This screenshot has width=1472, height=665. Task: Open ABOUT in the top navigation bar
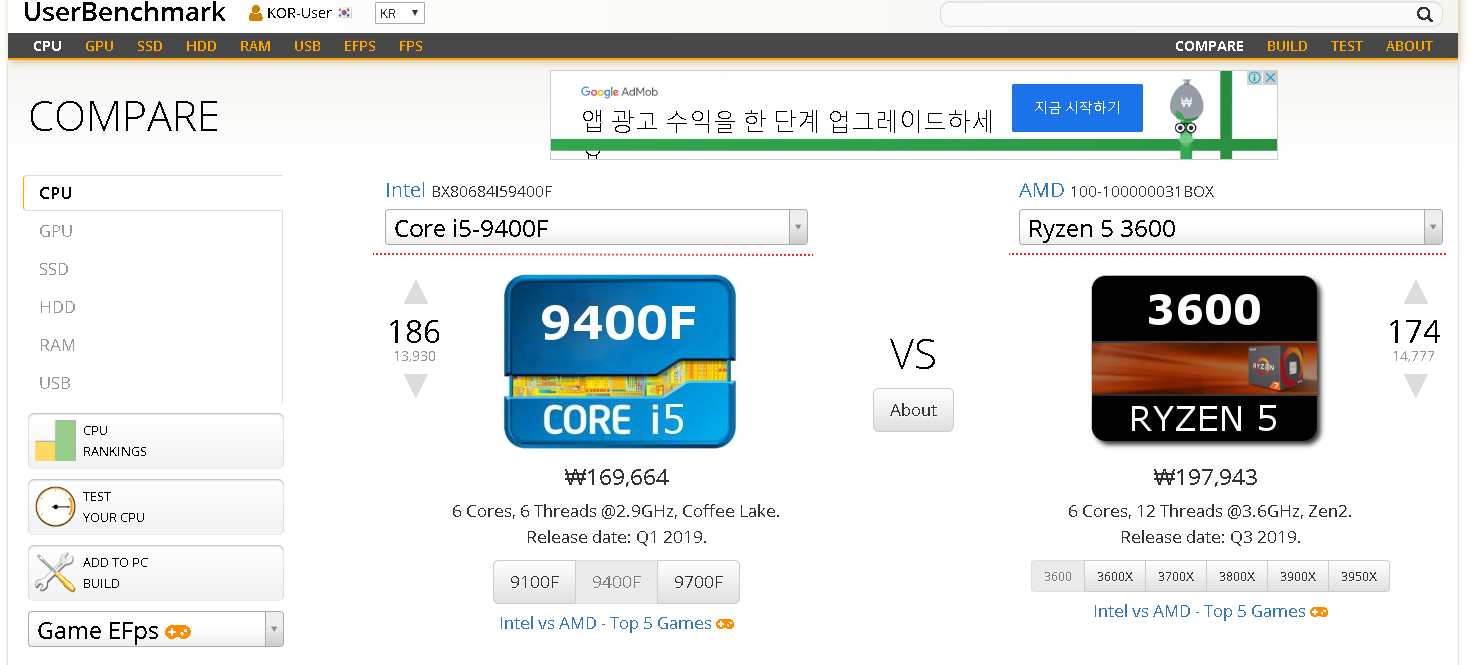point(1409,46)
